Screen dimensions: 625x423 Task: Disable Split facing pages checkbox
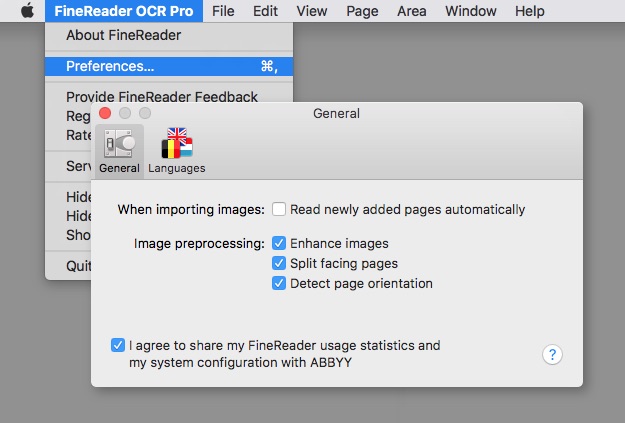[280, 263]
